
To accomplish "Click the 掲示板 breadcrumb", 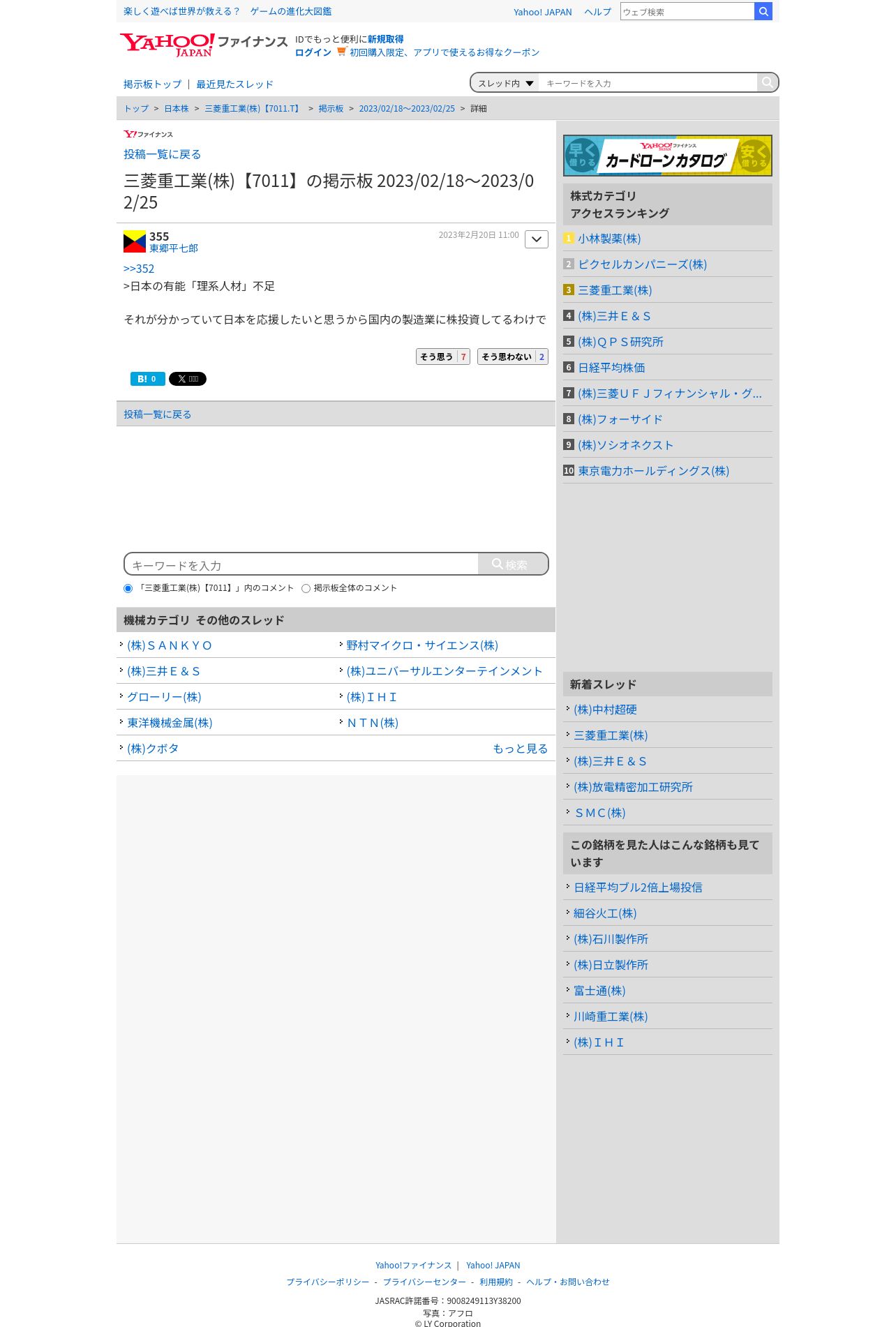I will click(x=331, y=109).
